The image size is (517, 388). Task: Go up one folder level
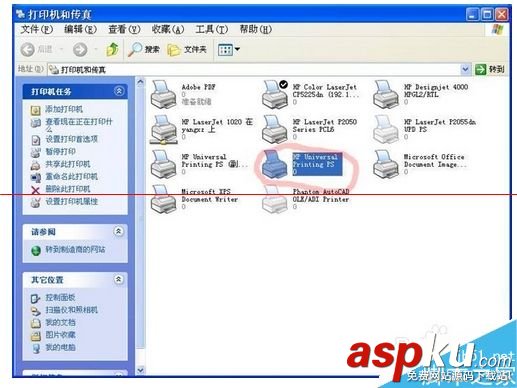pyautogui.click(x=112, y=49)
